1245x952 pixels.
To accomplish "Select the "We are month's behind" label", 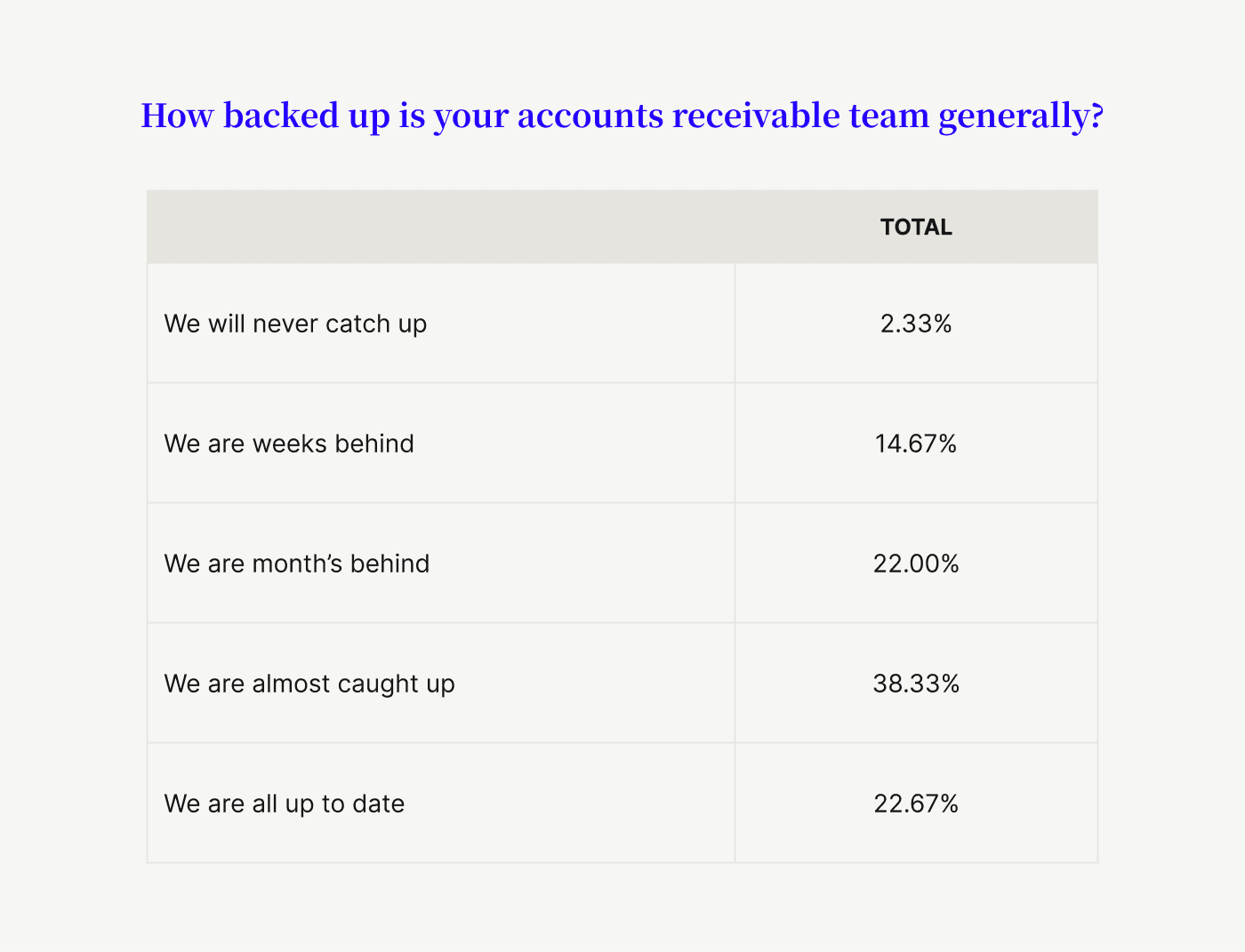I will (x=297, y=564).
